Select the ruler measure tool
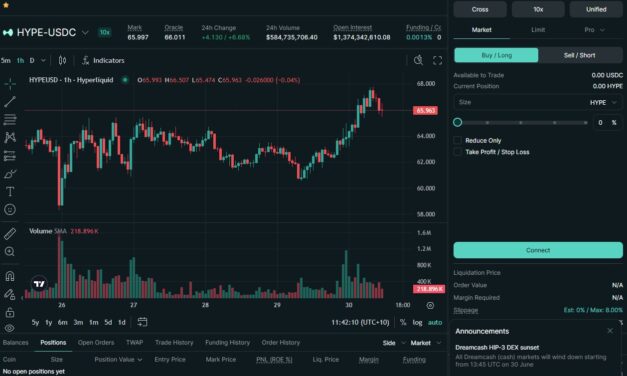 (x=10, y=234)
